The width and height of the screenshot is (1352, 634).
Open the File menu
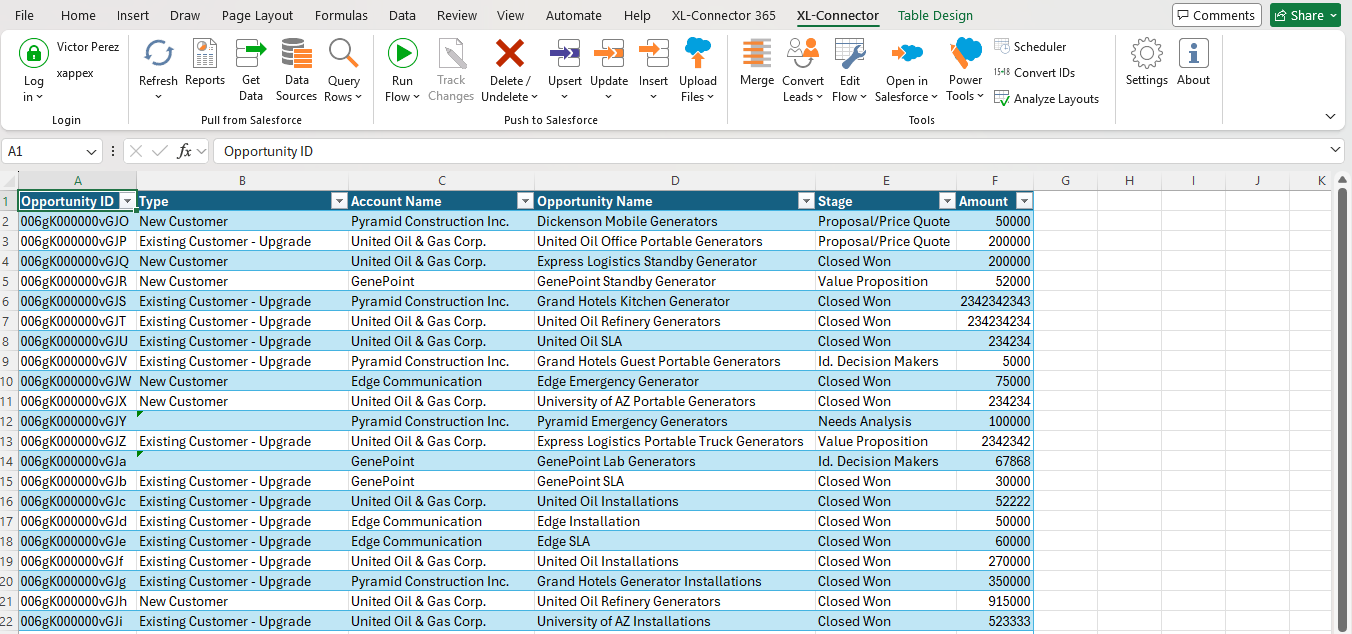point(24,15)
